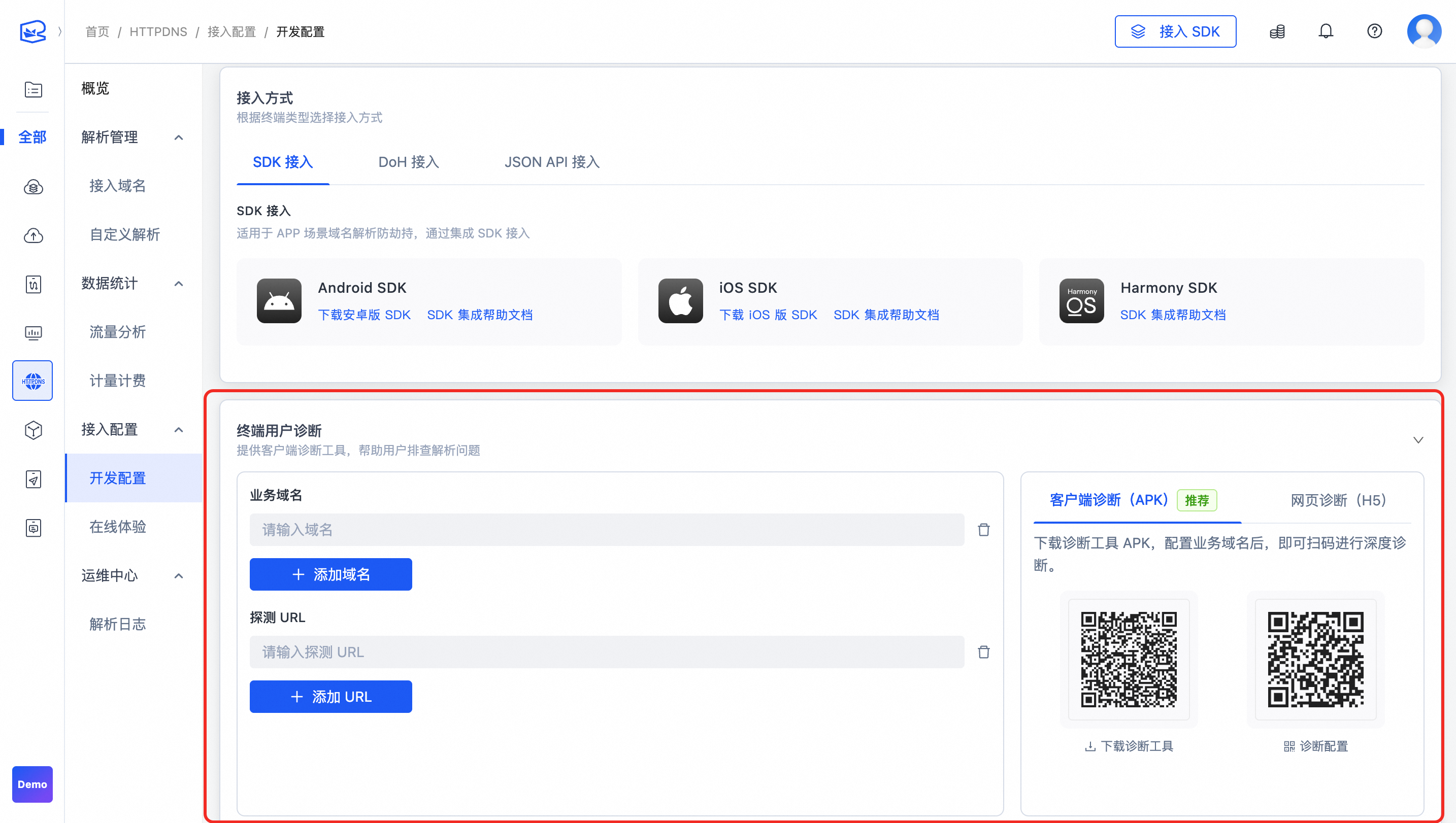Click the 接入 SDK header button
This screenshot has height=823, width=1456.
pyautogui.click(x=1174, y=31)
